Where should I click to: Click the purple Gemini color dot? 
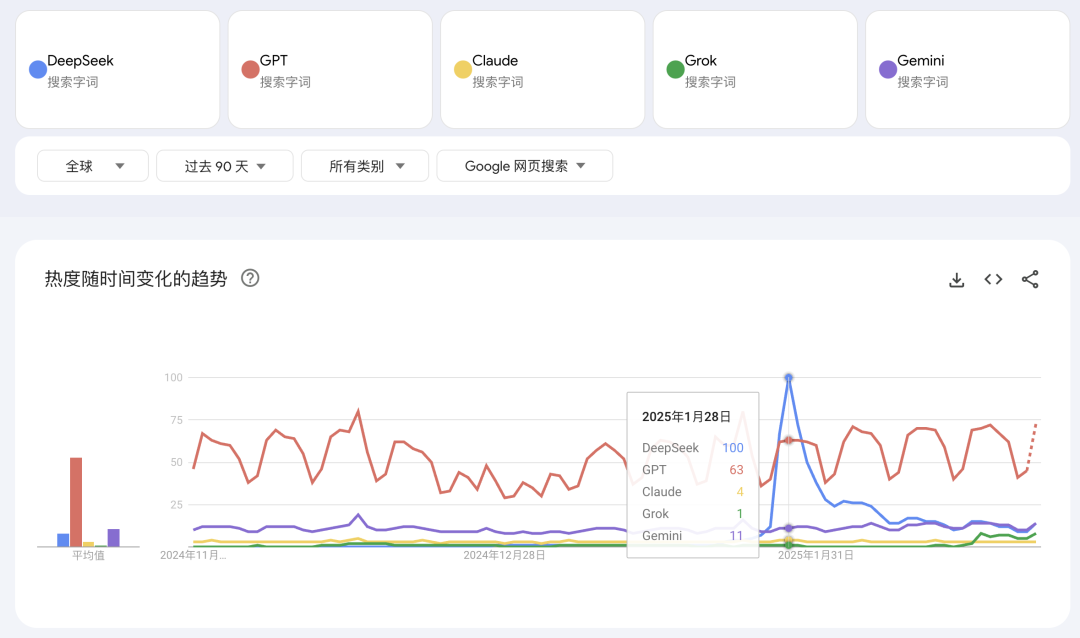888,69
